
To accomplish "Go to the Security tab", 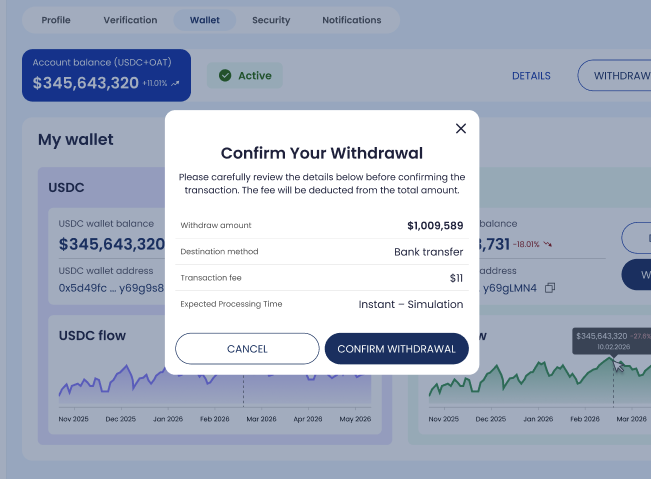I will point(271,20).
